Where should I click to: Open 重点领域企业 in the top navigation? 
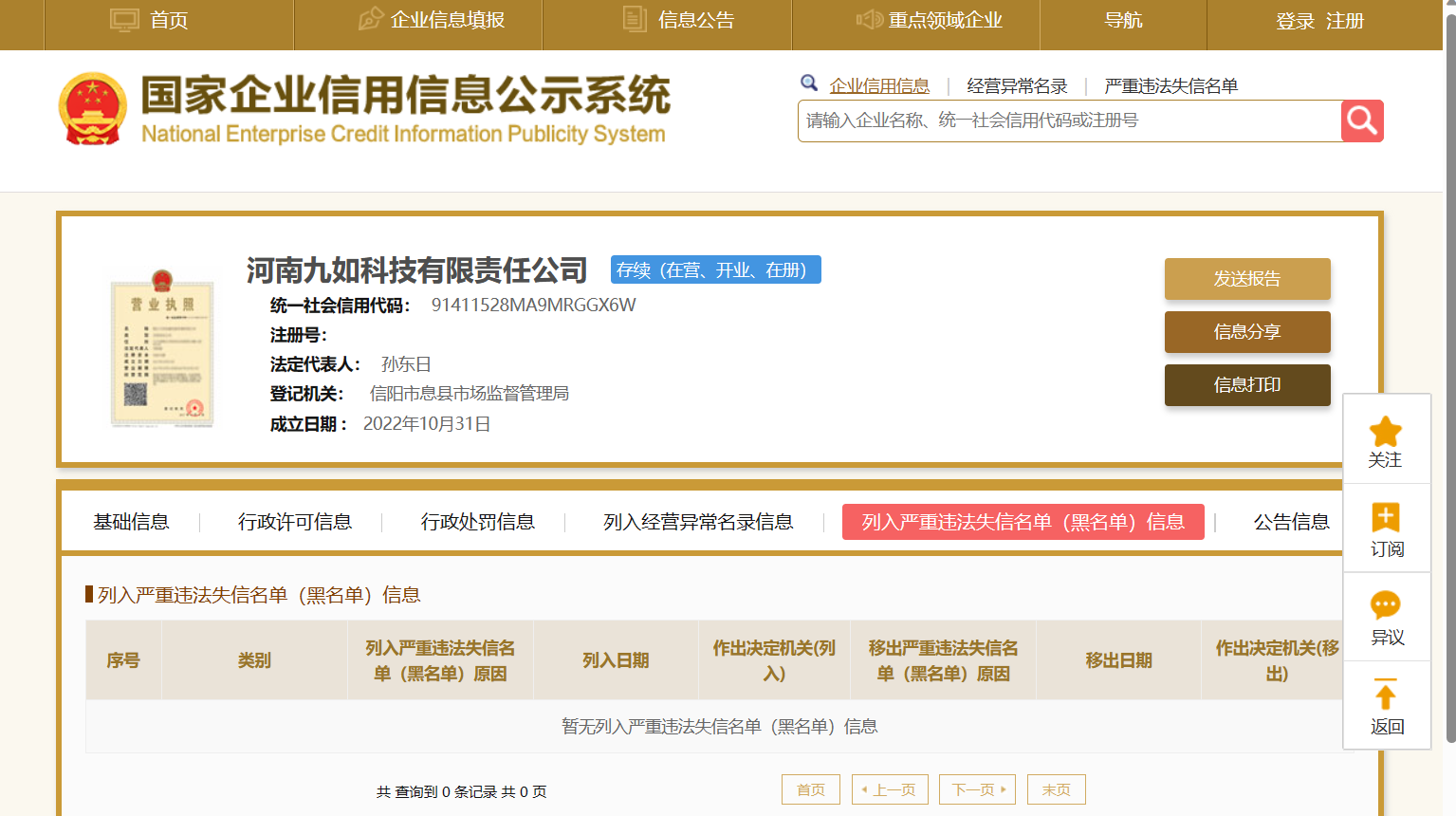click(945, 20)
